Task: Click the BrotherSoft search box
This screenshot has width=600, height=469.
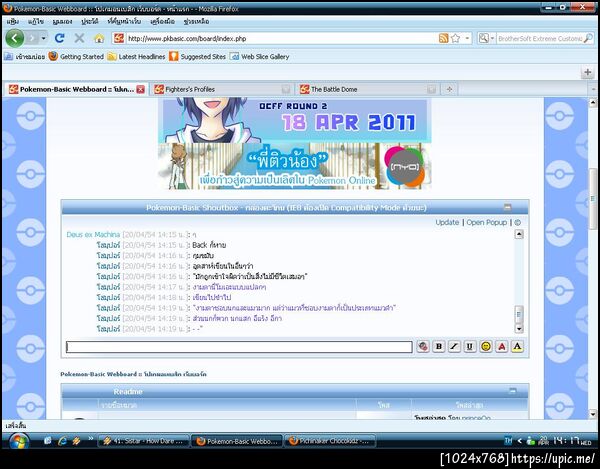Action: click(540, 39)
